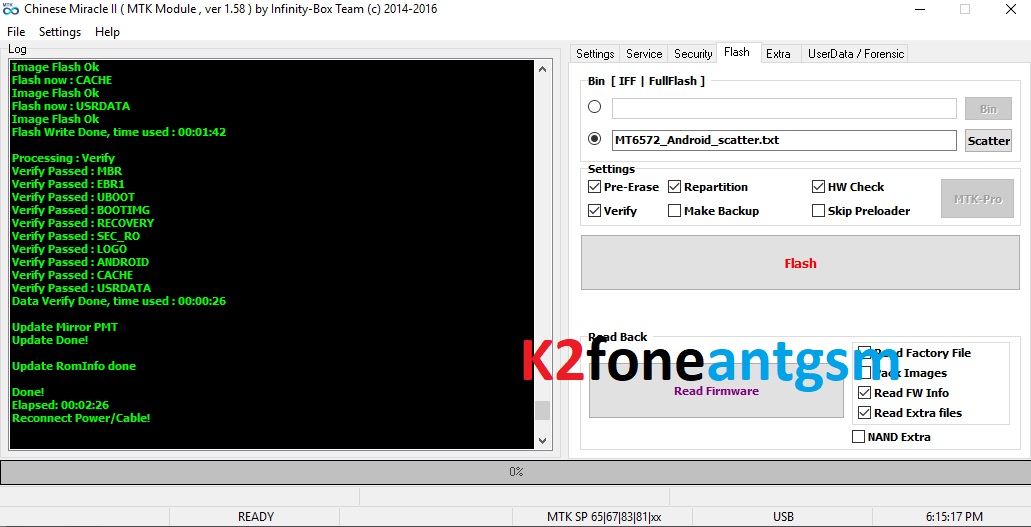Click the 'Processing : Verify' log line
This screenshot has width=1031, height=527.
pos(63,158)
